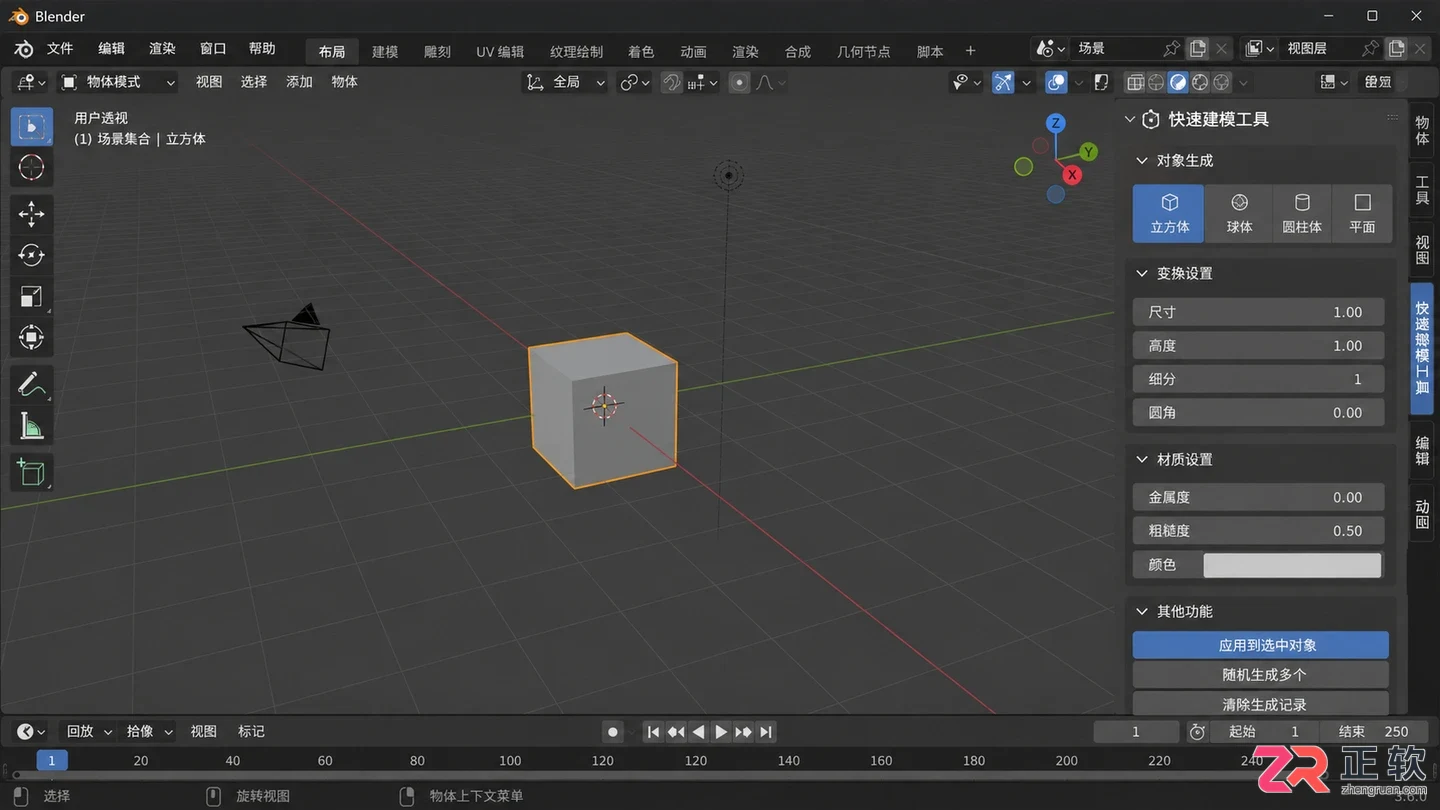Select the Scale tool
This screenshot has width=1440, height=810.
(x=32, y=297)
